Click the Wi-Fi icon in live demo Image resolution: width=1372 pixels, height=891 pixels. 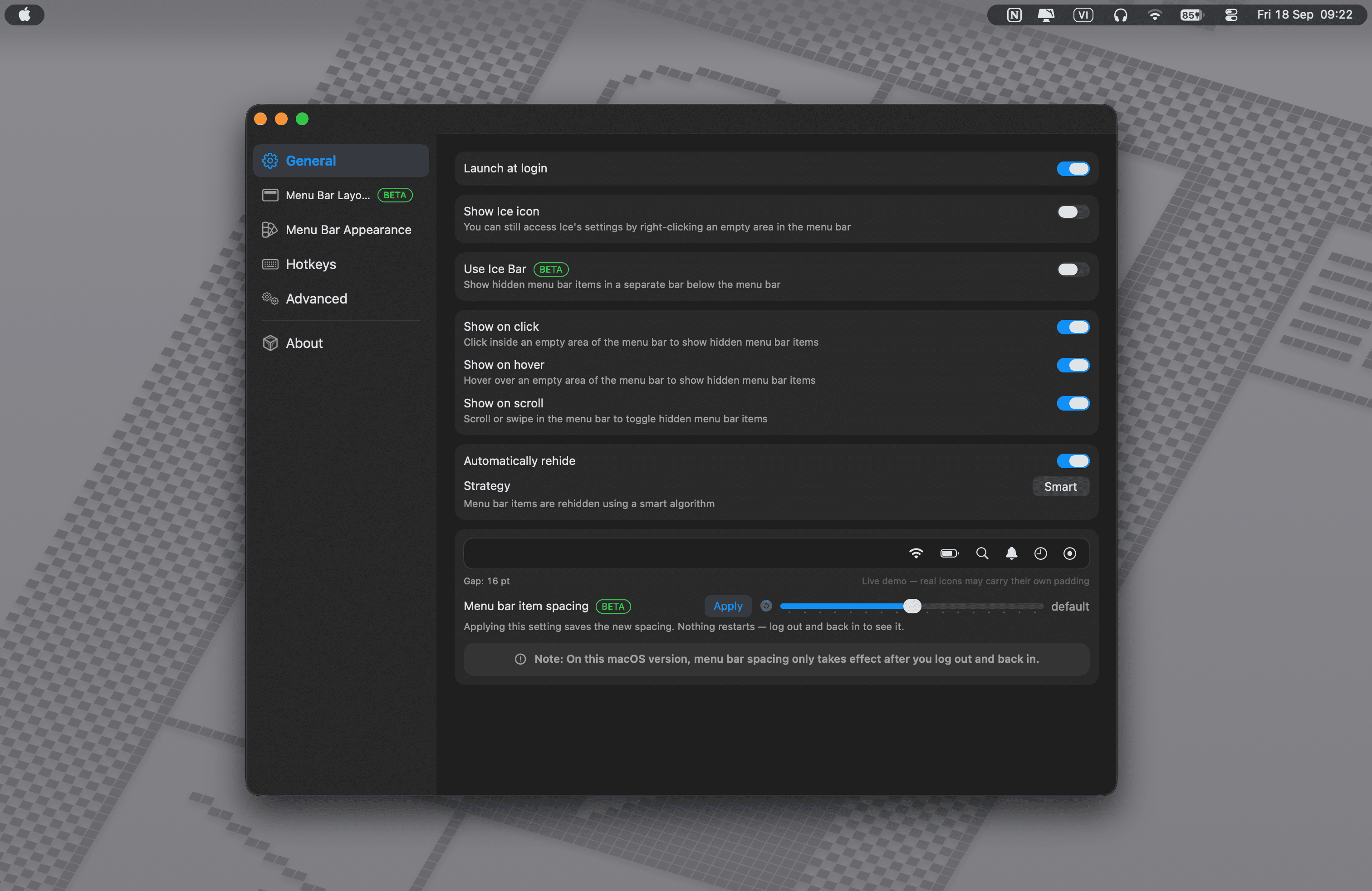pyautogui.click(x=916, y=553)
